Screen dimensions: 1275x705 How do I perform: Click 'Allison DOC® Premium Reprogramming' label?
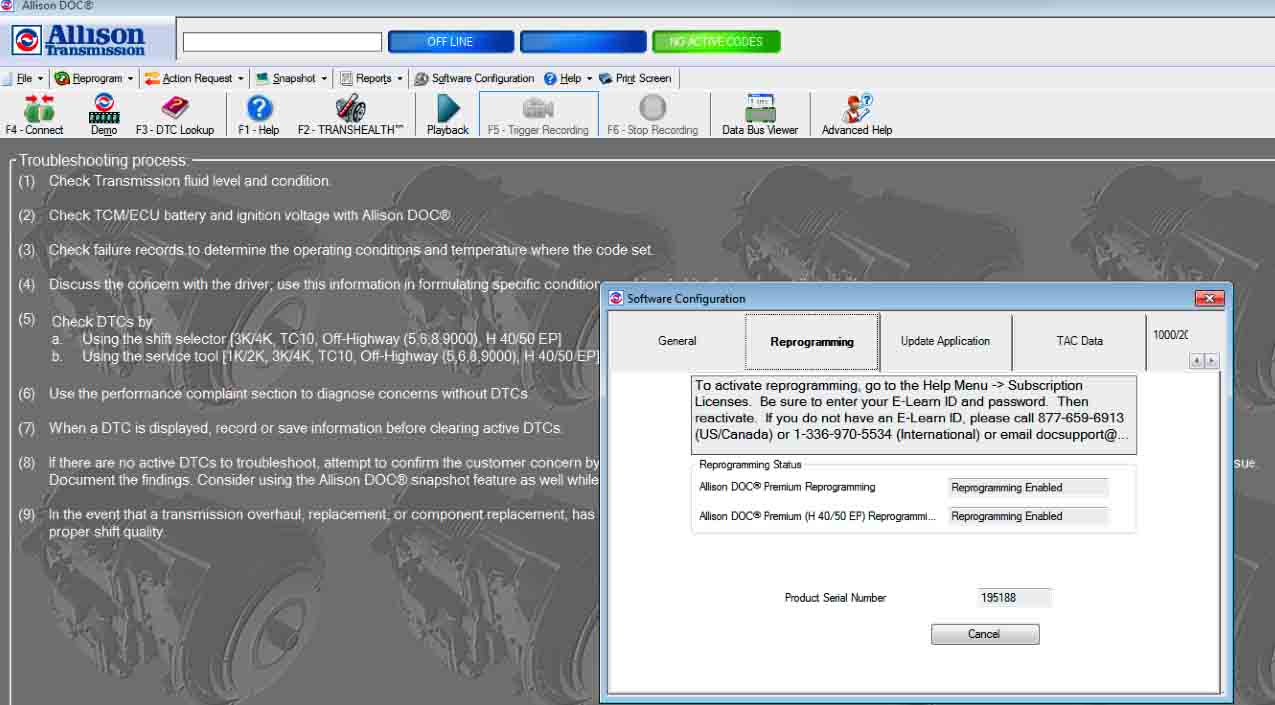tap(787, 487)
